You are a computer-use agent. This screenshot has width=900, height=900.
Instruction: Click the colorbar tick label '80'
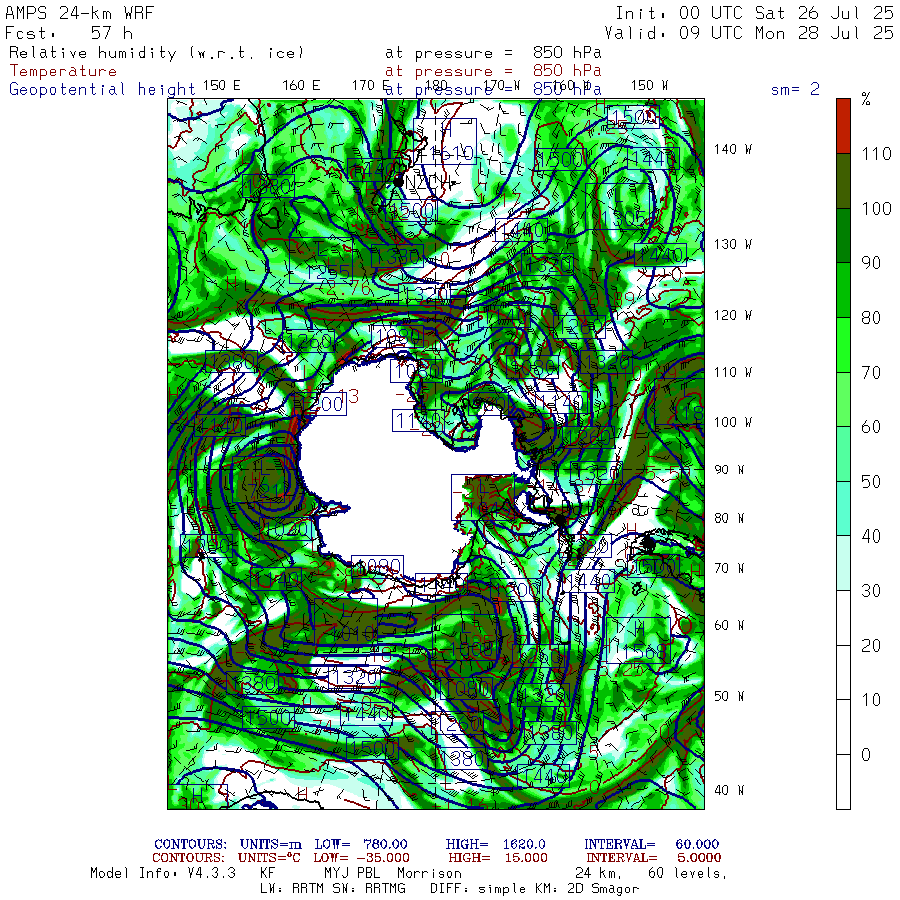pyautogui.click(x=871, y=317)
